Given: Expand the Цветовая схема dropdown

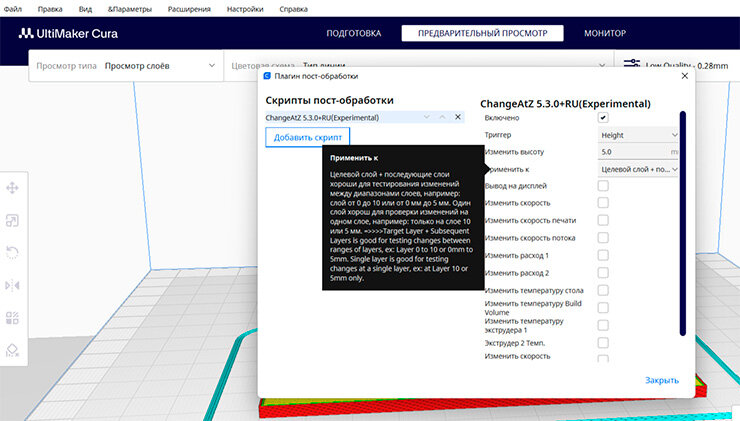Looking at the screenshot, I should (x=602, y=66).
